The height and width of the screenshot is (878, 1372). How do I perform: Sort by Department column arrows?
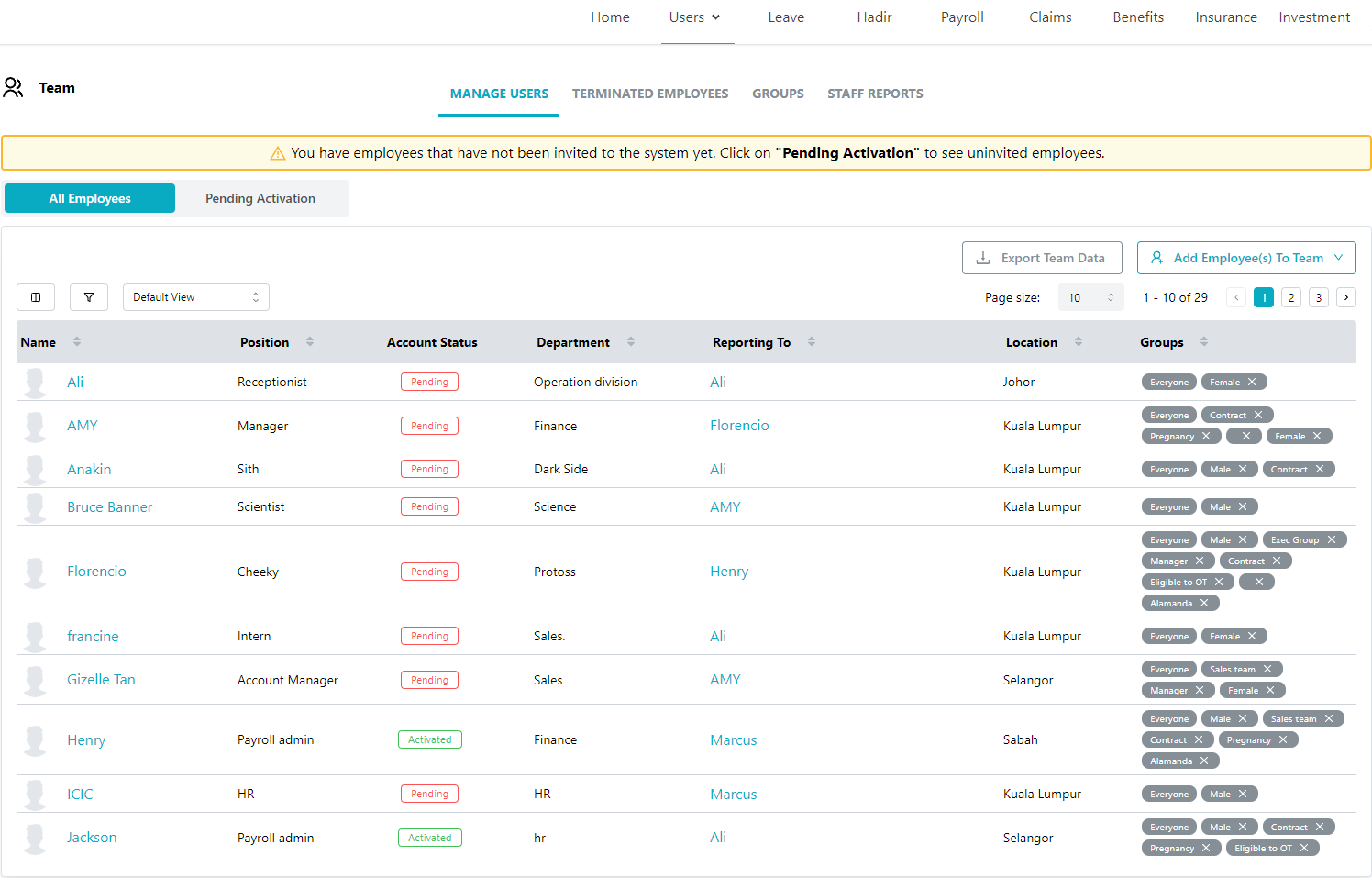tap(631, 341)
